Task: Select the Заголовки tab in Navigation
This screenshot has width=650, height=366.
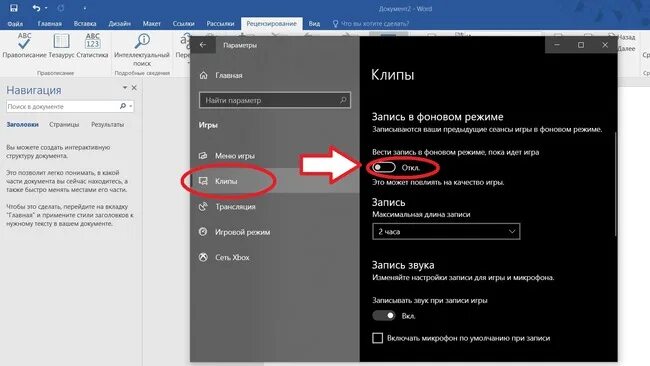Action: (x=22, y=124)
